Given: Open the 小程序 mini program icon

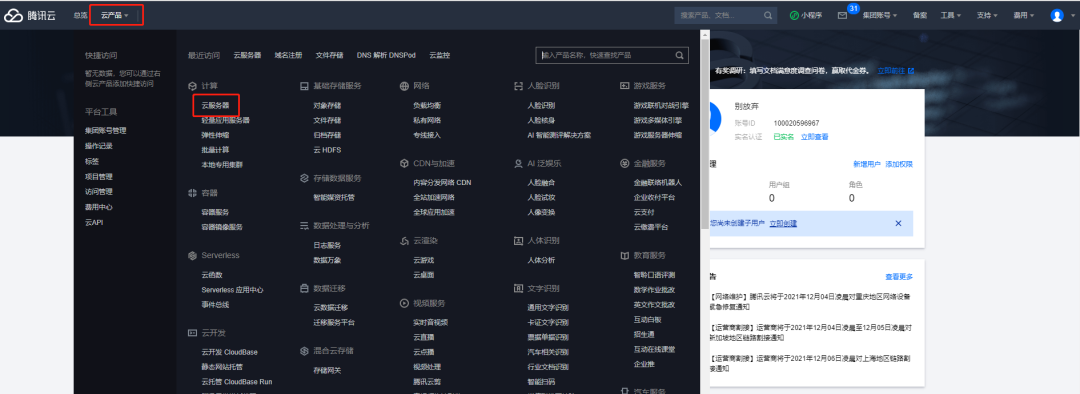Looking at the screenshot, I should 794,15.
